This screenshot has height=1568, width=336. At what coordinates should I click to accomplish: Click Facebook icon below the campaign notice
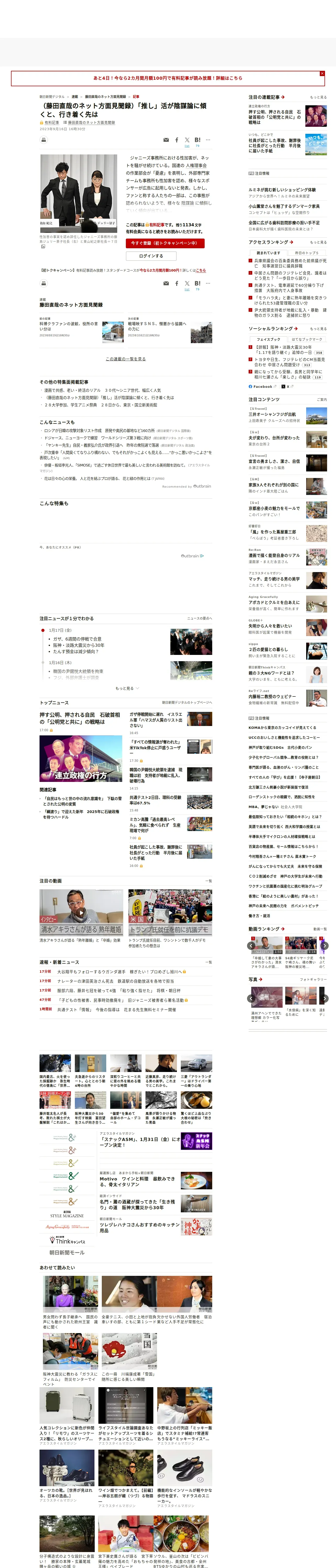point(177,283)
